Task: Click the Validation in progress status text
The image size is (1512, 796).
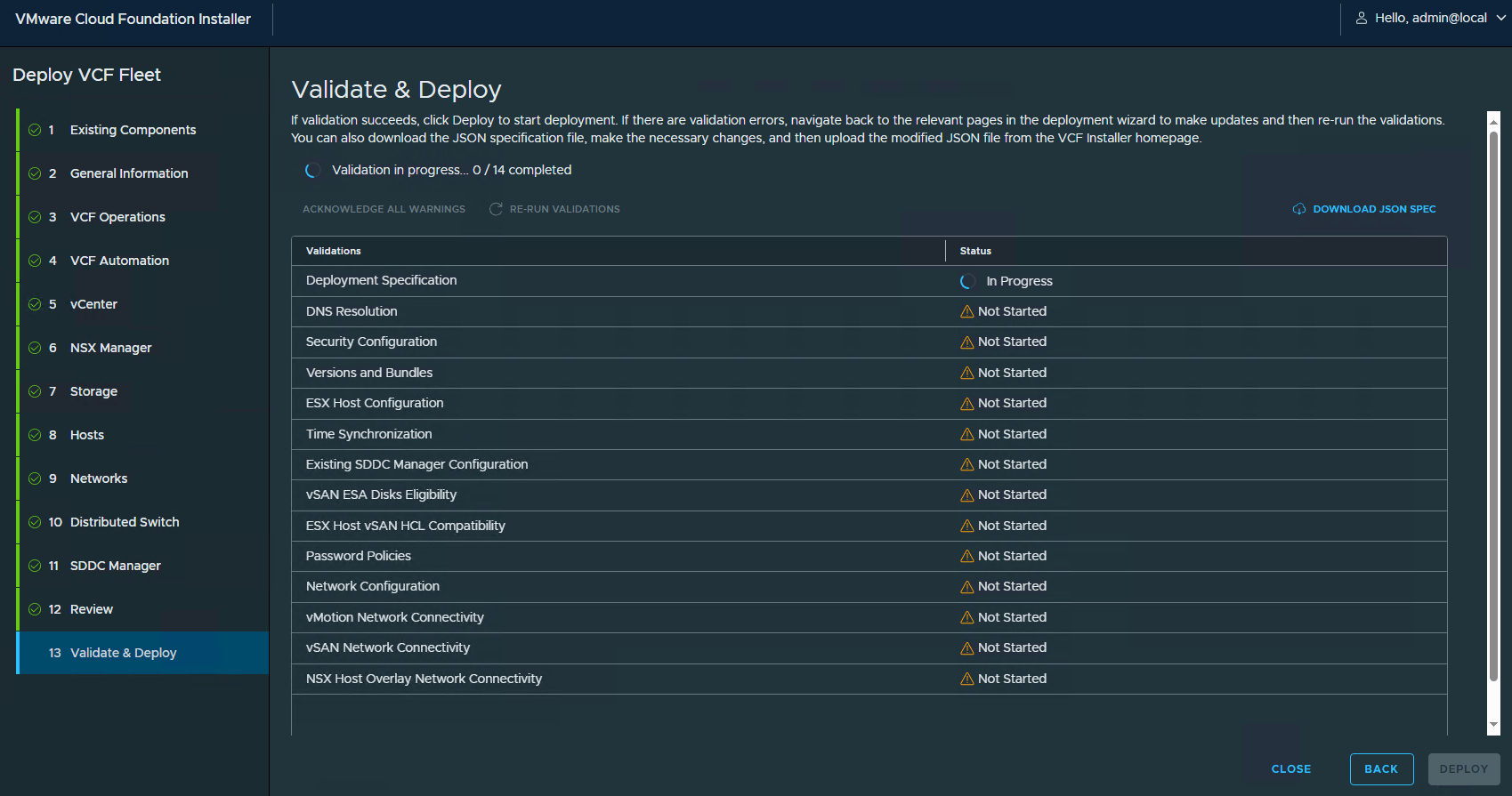Action: [x=452, y=170]
